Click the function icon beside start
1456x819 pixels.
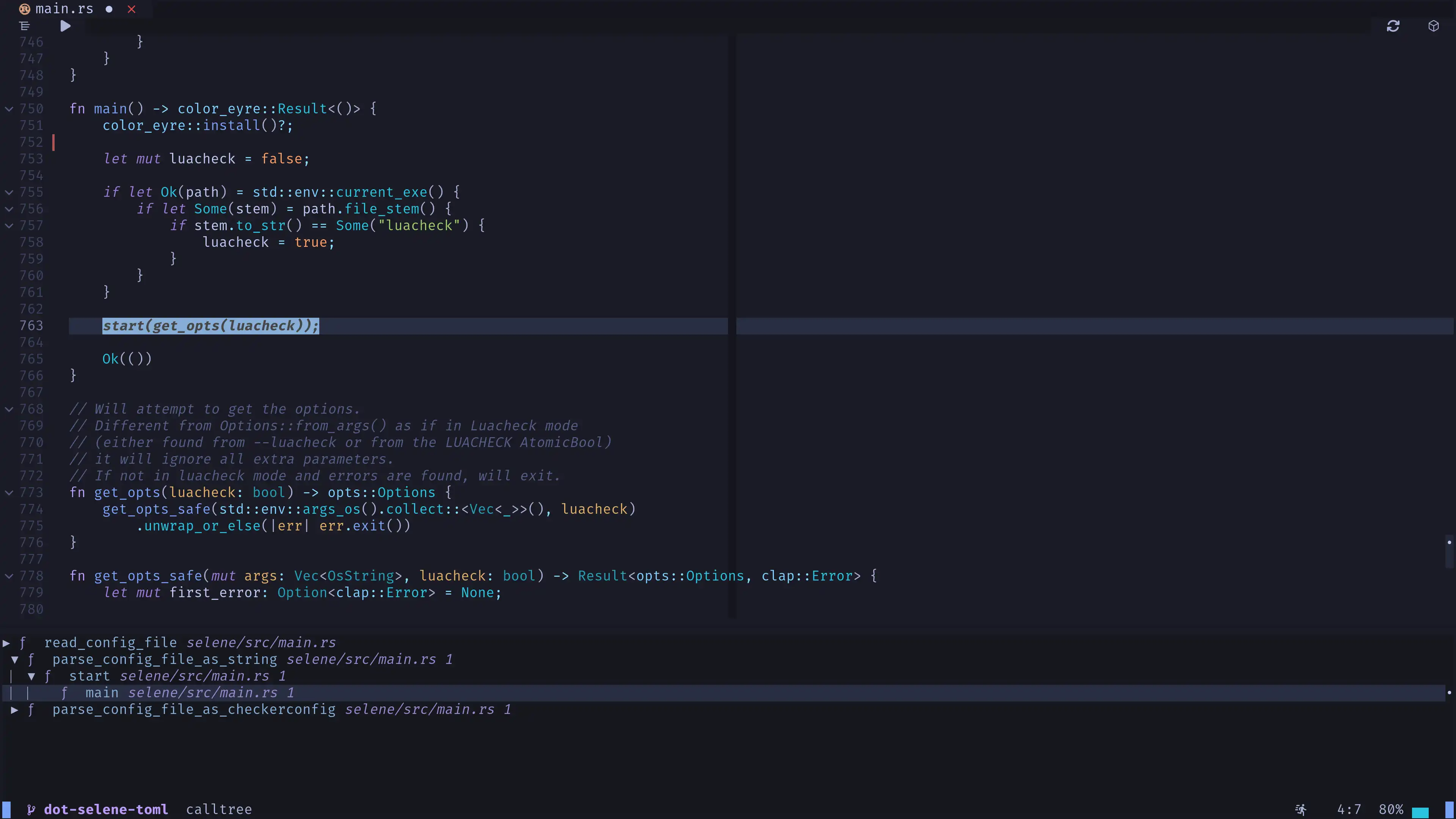click(x=47, y=676)
